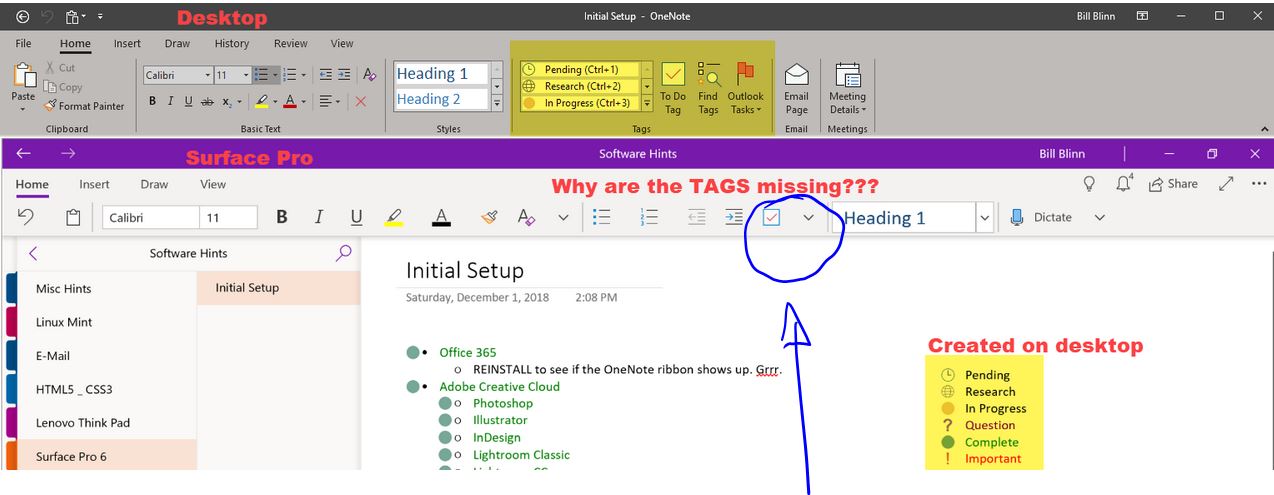Toggle Italic in Surface Pro toolbar

click(x=319, y=217)
